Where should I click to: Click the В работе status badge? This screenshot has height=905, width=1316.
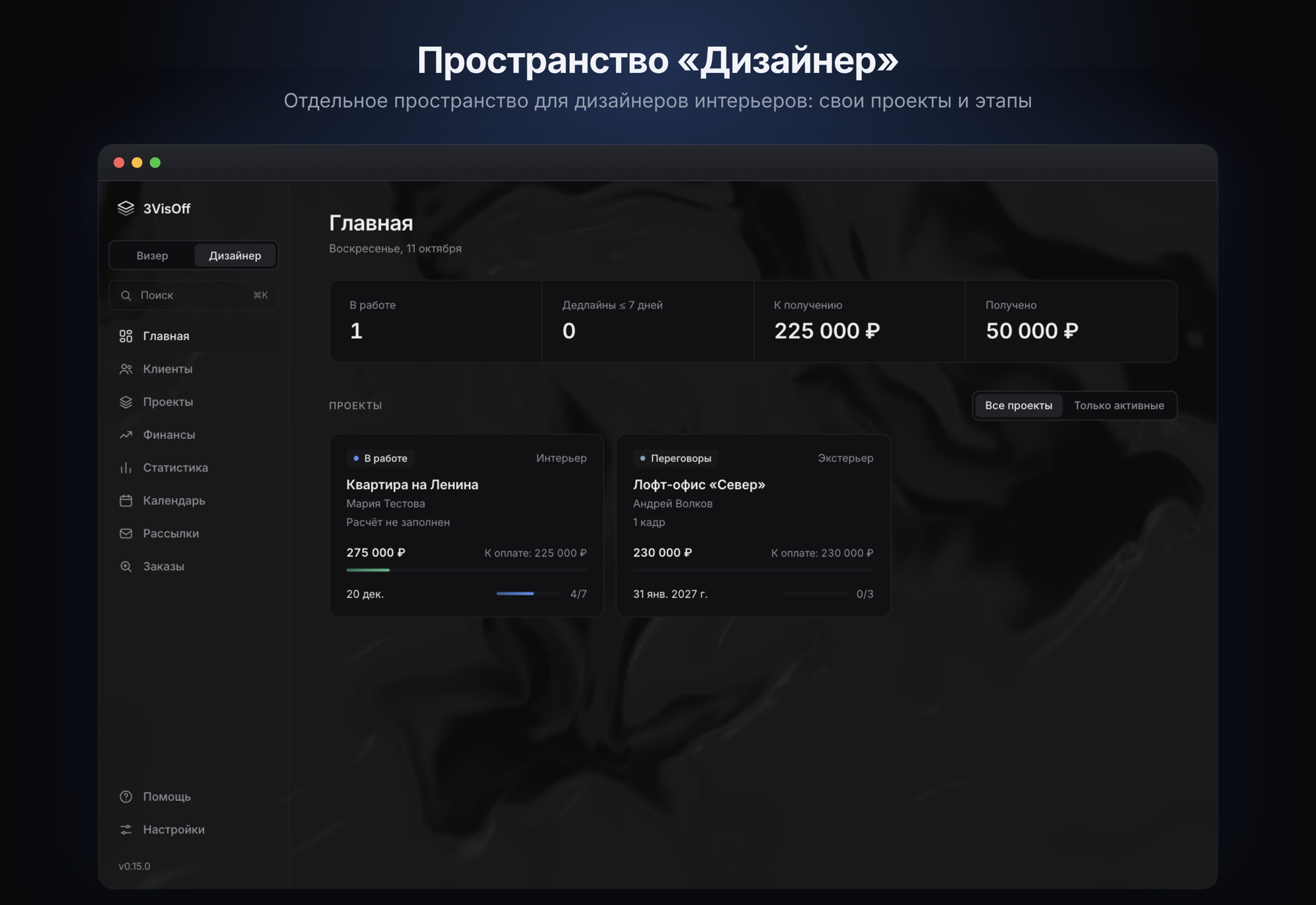tap(380, 458)
